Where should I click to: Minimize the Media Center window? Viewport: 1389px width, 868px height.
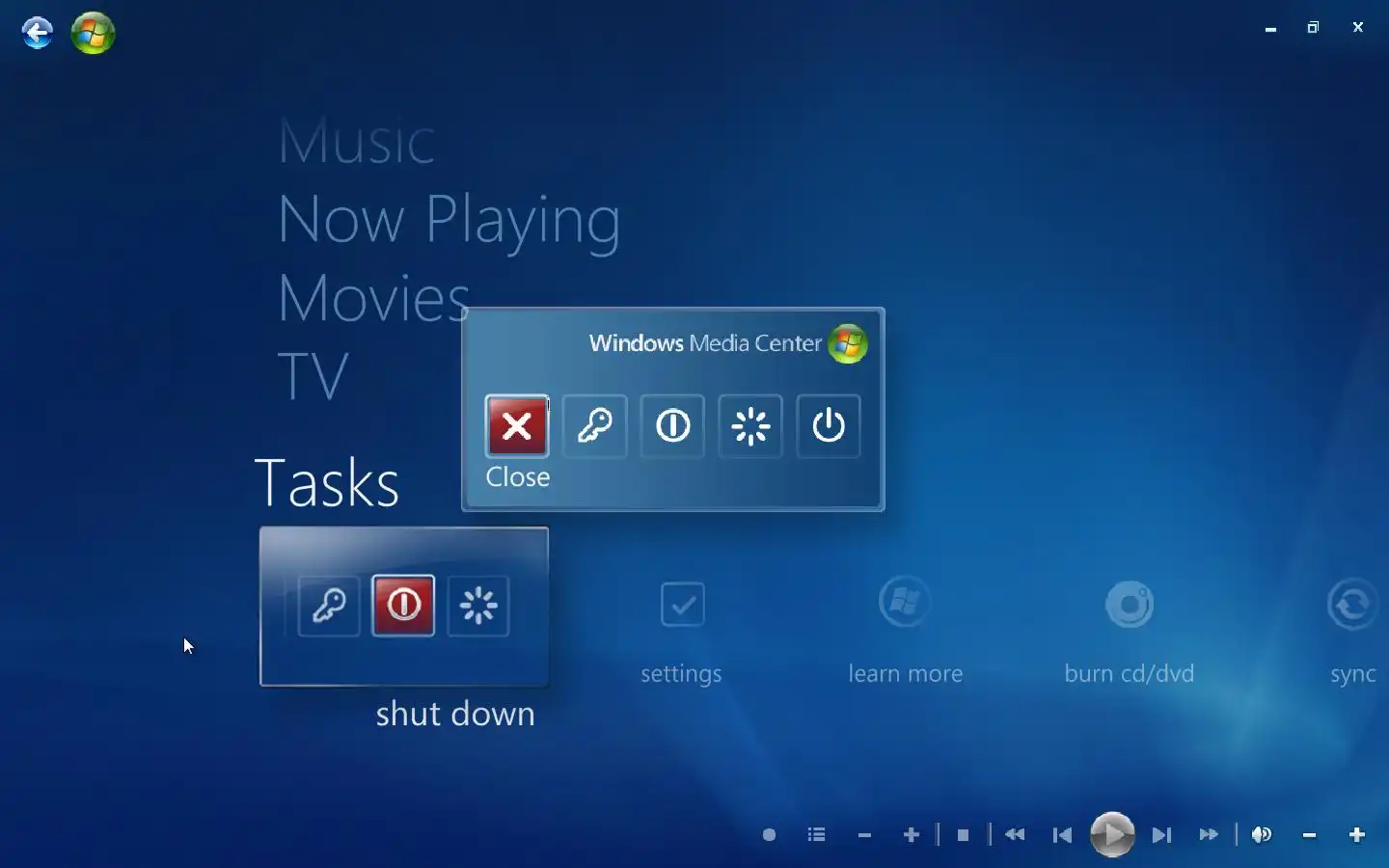click(x=1270, y=28)
